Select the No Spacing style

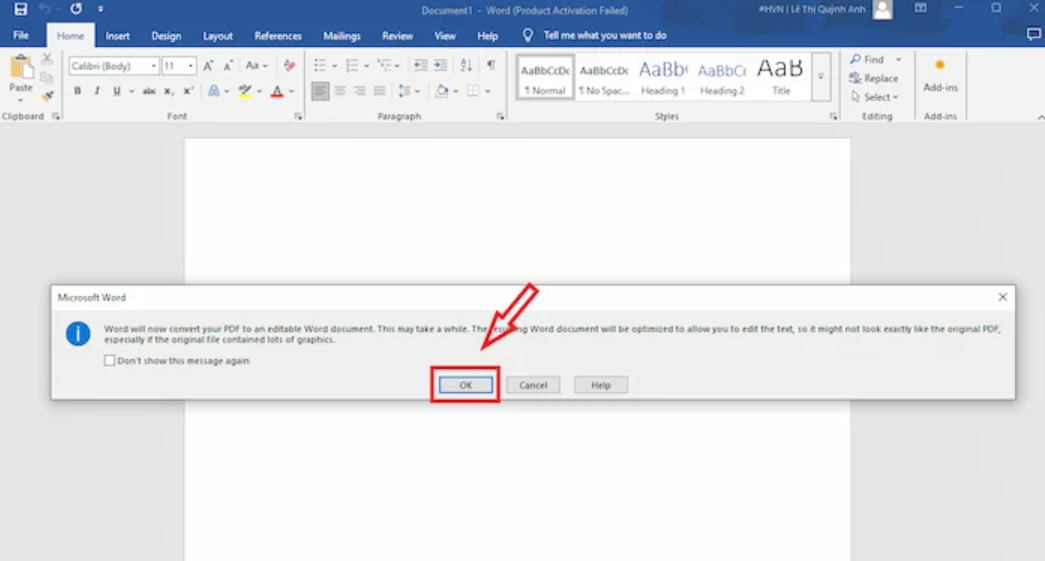604,77
